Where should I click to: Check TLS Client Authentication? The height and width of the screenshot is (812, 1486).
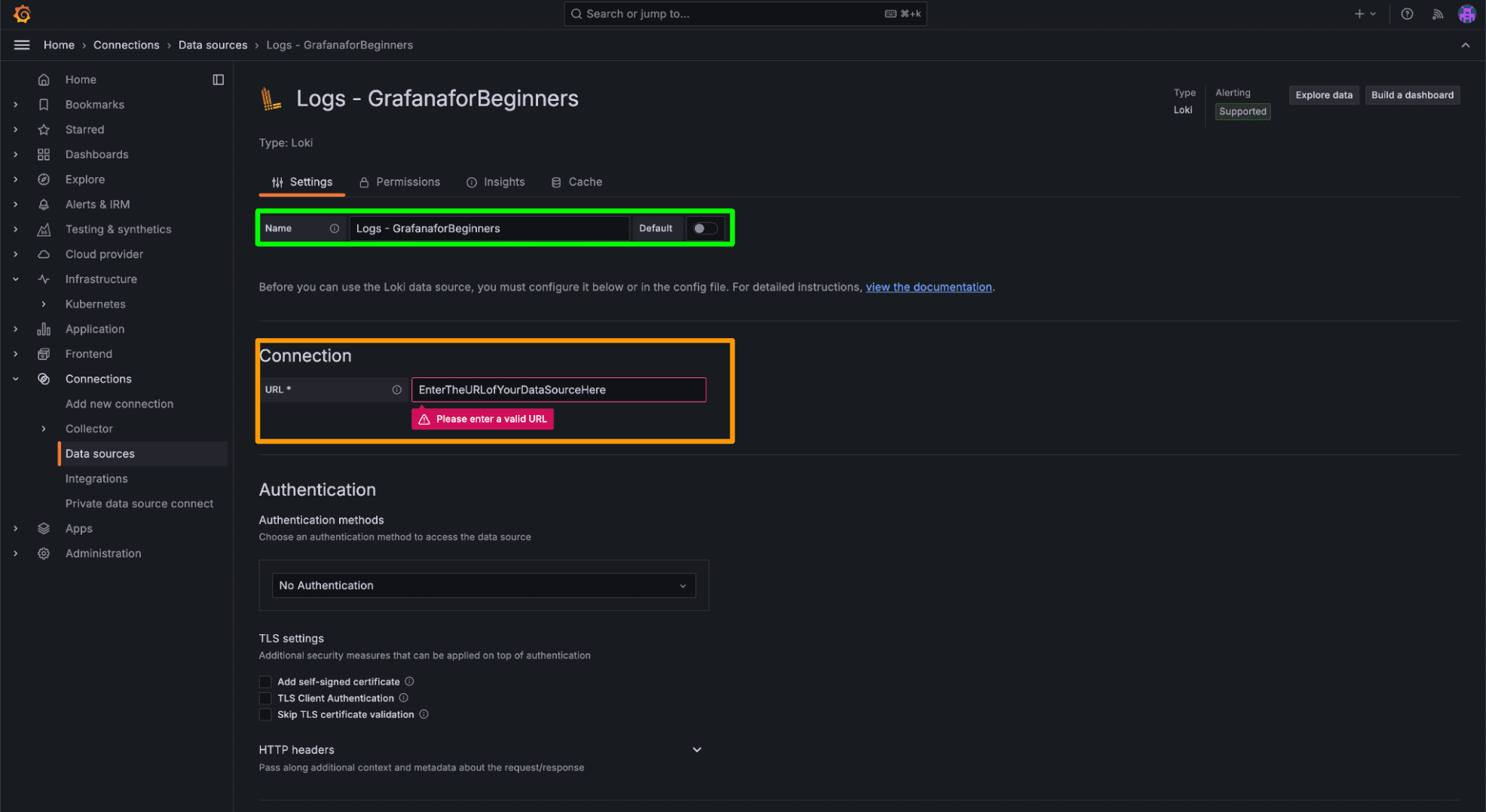pyautogui.click(x=265, y=698)
